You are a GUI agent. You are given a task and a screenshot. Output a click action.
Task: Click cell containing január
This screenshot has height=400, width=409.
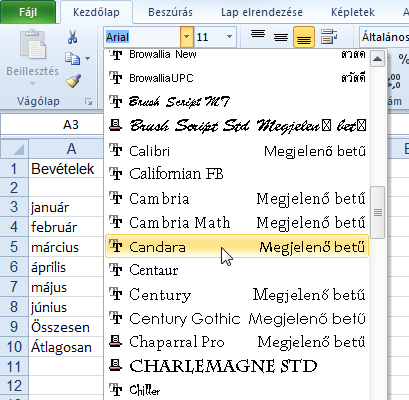(x=66, y=207)
